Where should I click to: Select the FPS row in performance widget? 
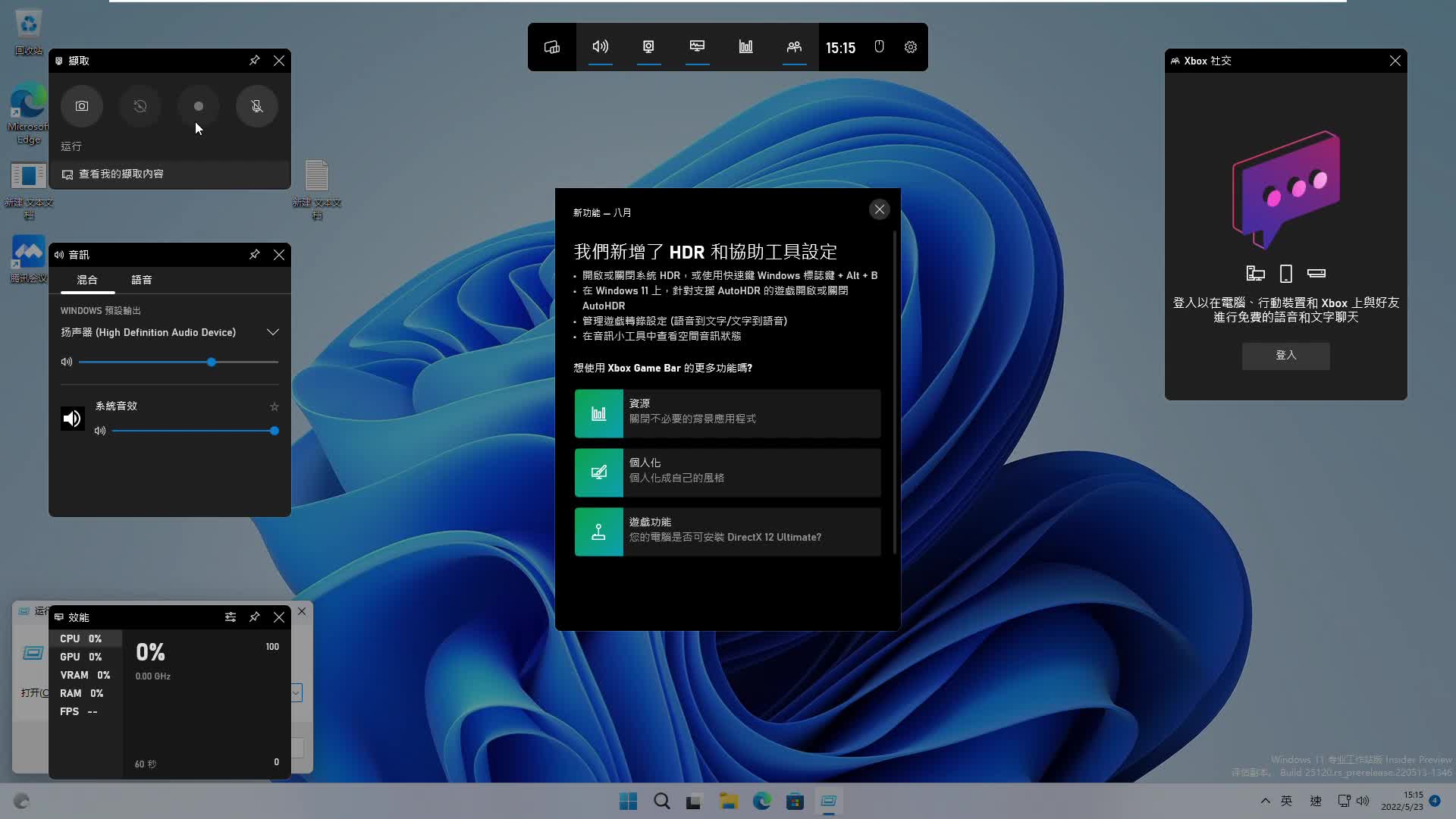coord(85,711)
